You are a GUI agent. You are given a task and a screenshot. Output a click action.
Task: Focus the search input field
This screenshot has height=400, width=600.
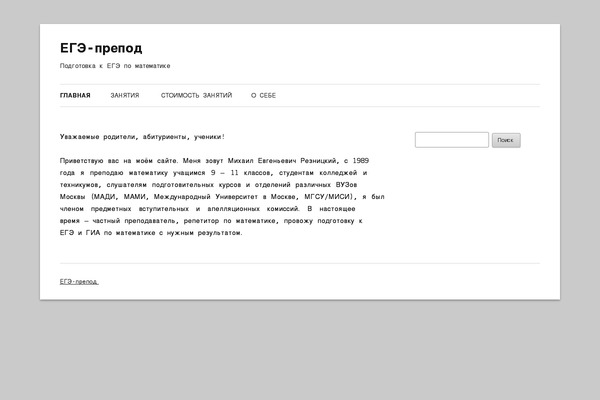[x=452, y=140]
